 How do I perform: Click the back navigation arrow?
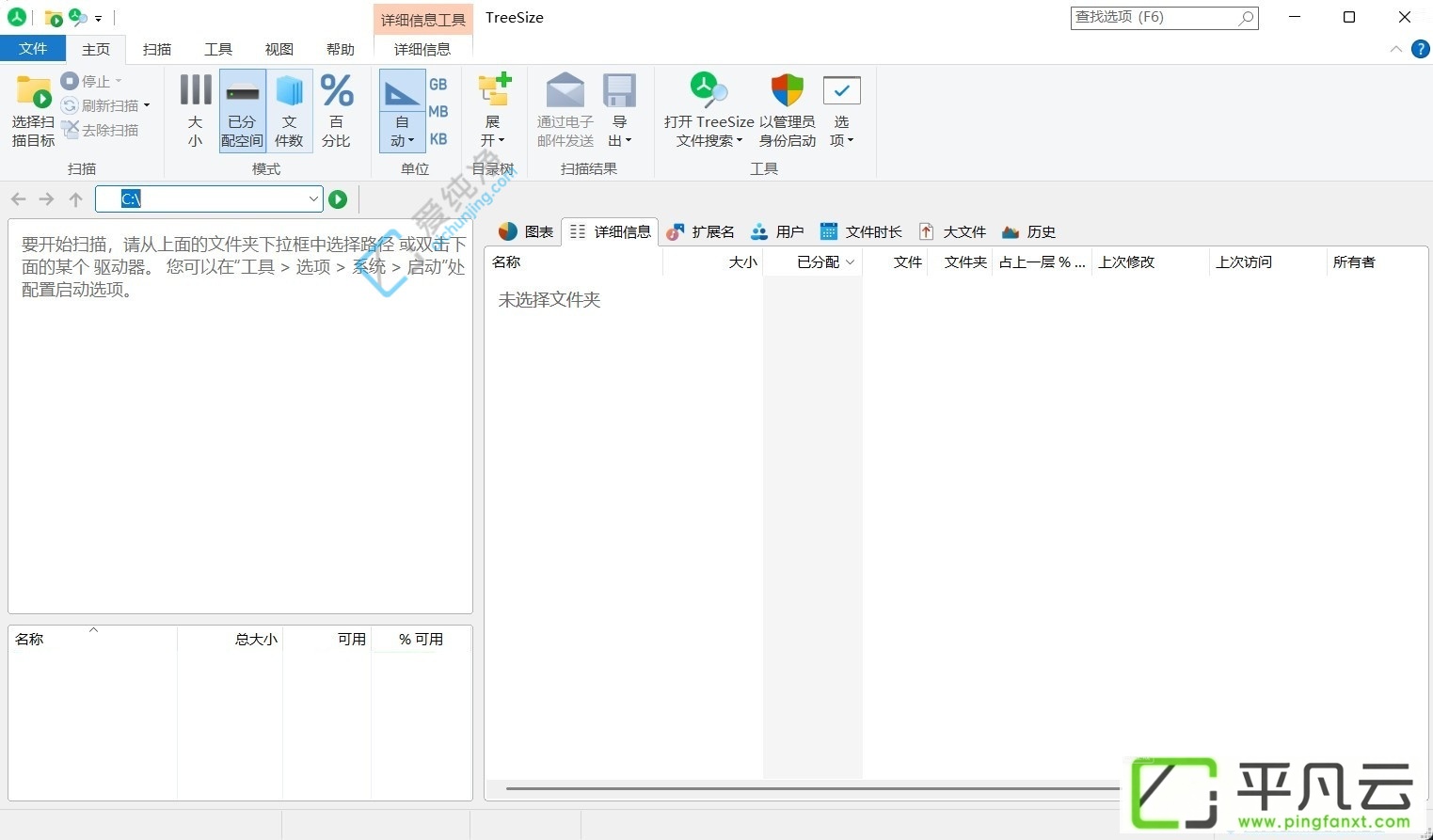18,199
